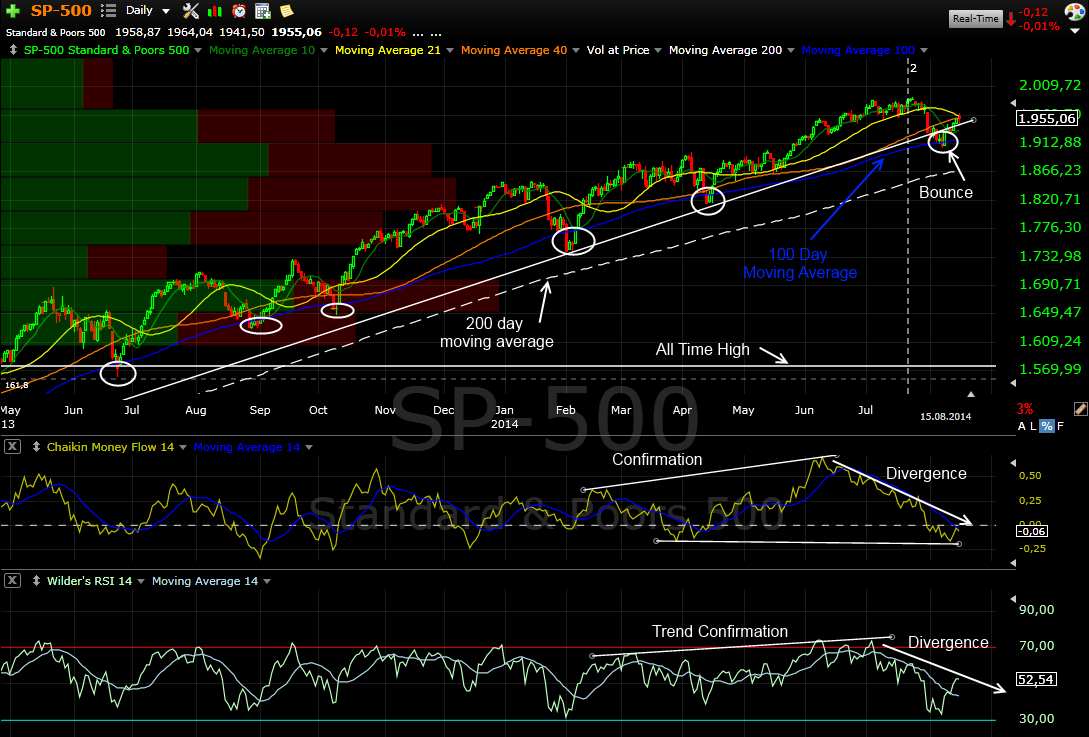Click the left-pointing triangle above the 90,00 RSI value
The width and height of the screenshot is (1089, 737).
click(x=1013, y=598)
